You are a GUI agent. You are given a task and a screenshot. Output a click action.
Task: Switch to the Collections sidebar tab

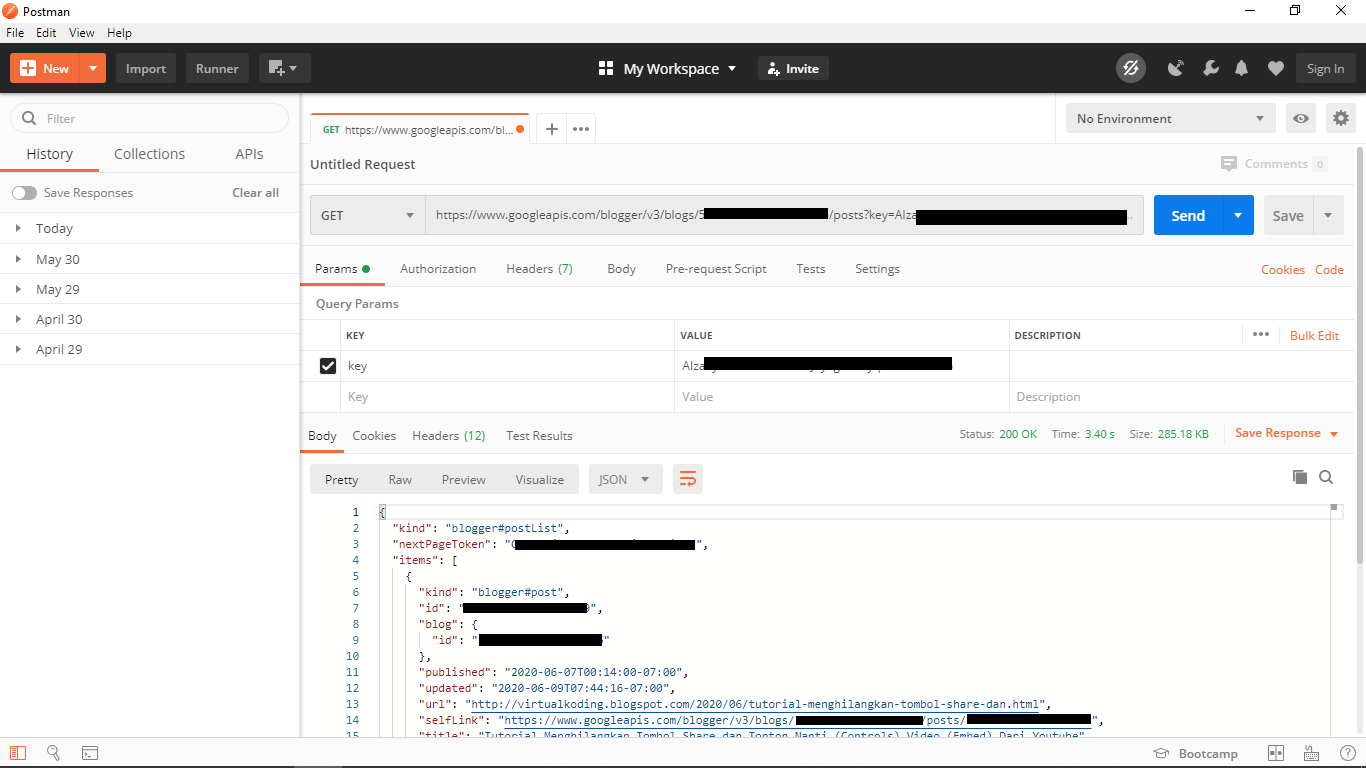click(x=149, y=154)
